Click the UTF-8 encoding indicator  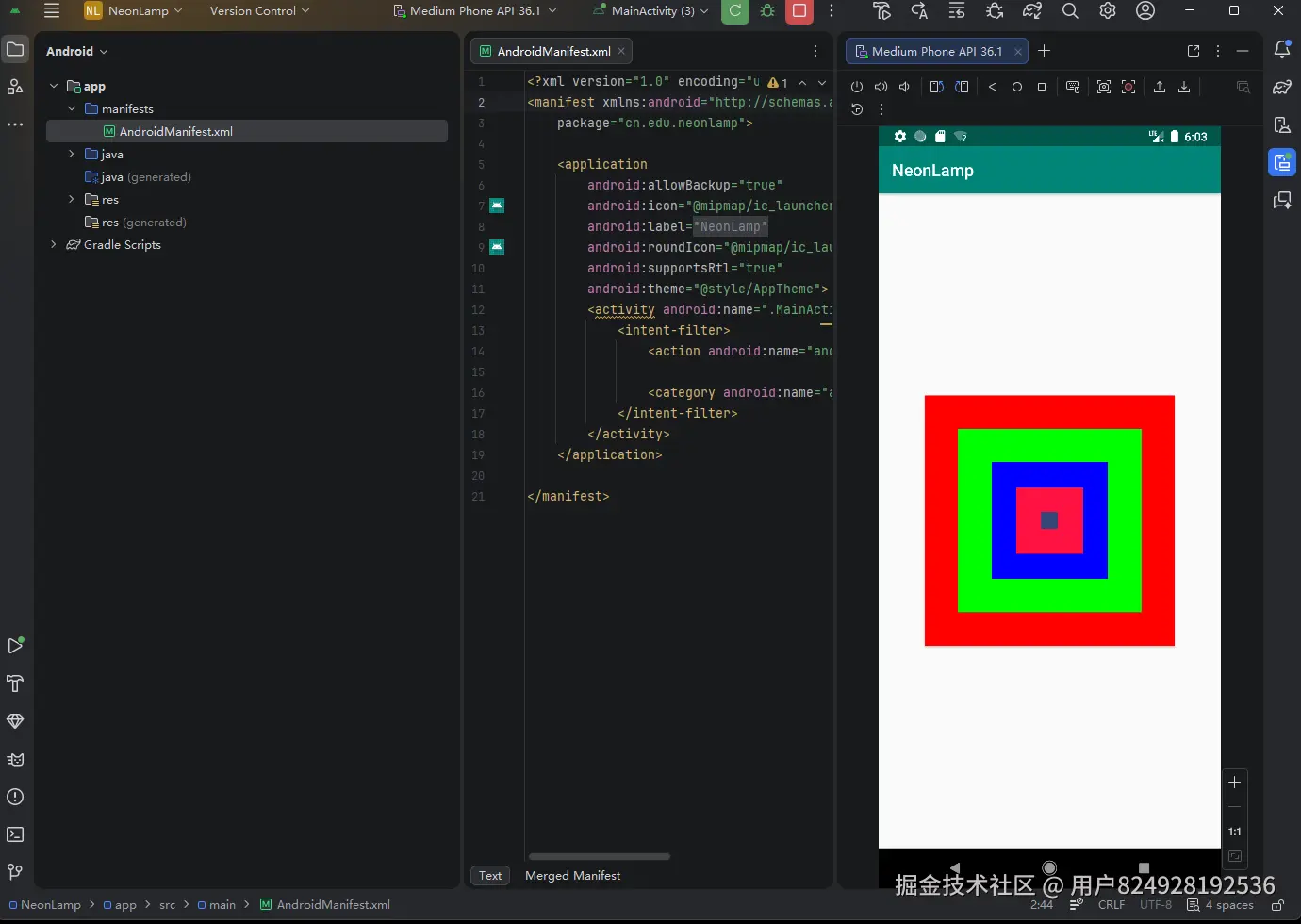1156,905
